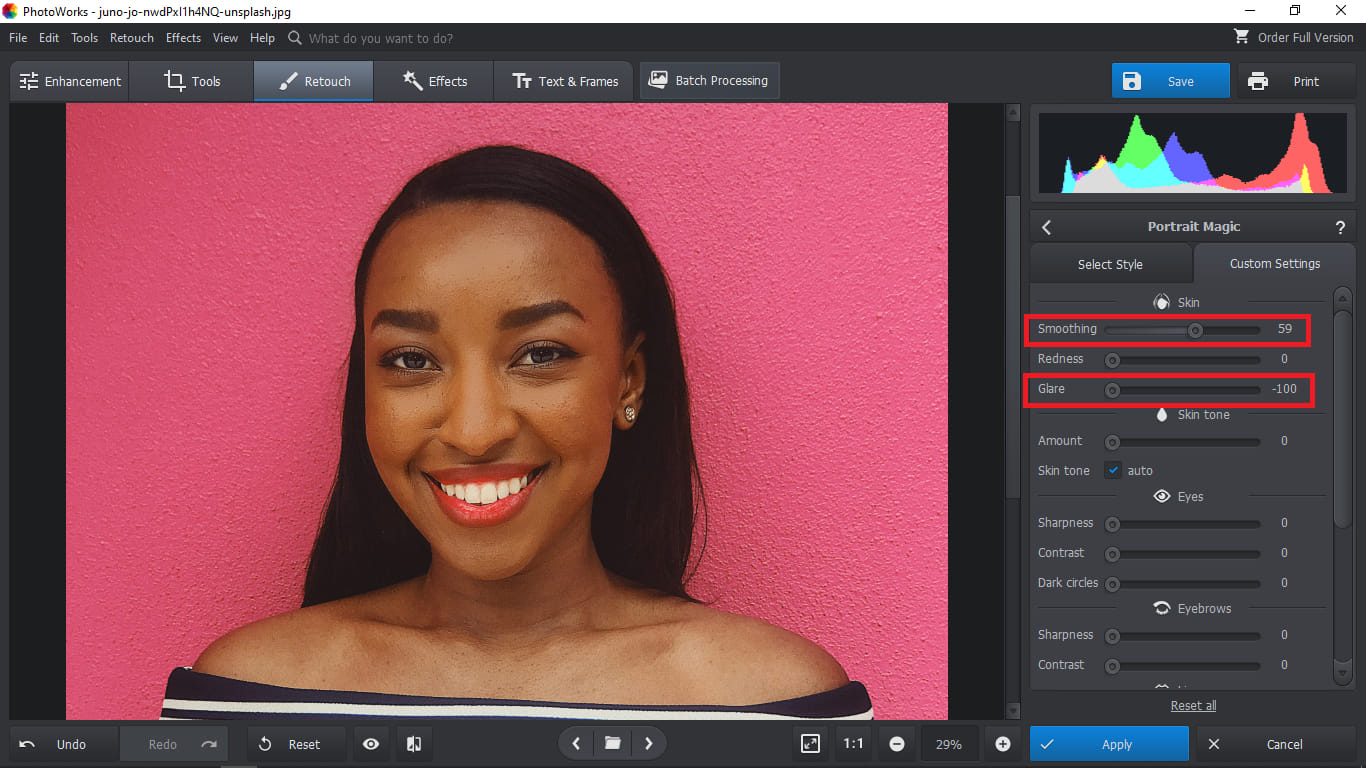Screen dimensions: 1366x768
Task: Click the Cancel button
Action: 1276,744
